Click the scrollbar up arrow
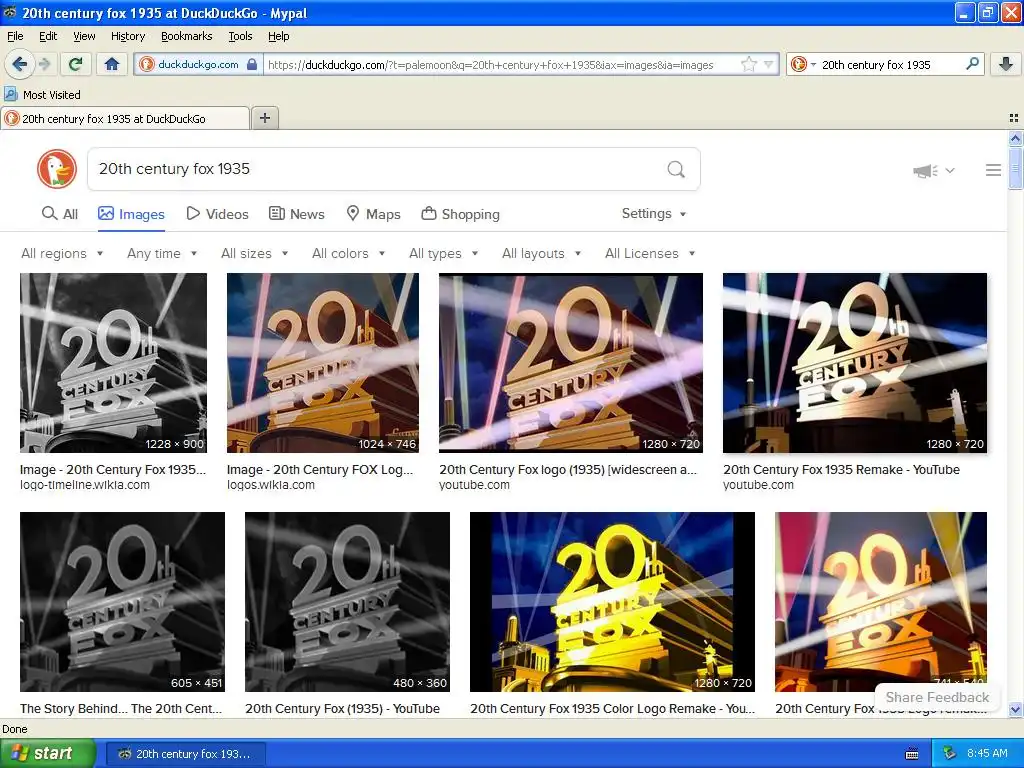Image resolution: width=1024 pixels, height=768 pixels. [x=1015, y=138]
